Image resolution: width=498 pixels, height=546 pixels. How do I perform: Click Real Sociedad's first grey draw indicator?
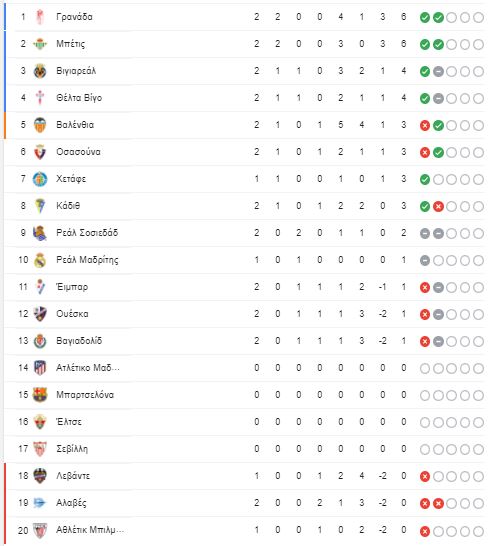(425, 233)
